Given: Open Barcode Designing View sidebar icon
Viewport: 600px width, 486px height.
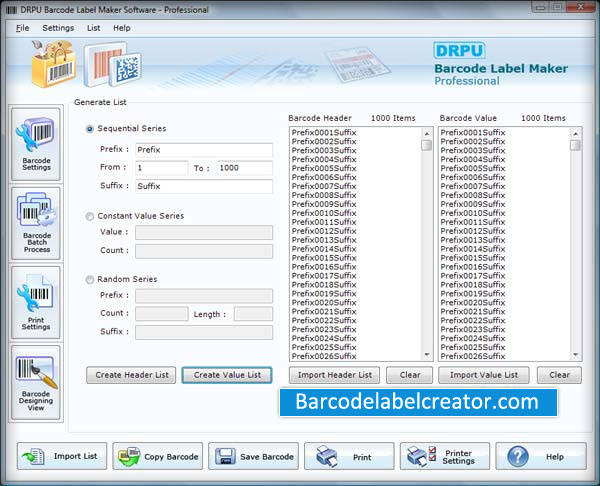Looking at the screenshot, I should click(36, 382).
